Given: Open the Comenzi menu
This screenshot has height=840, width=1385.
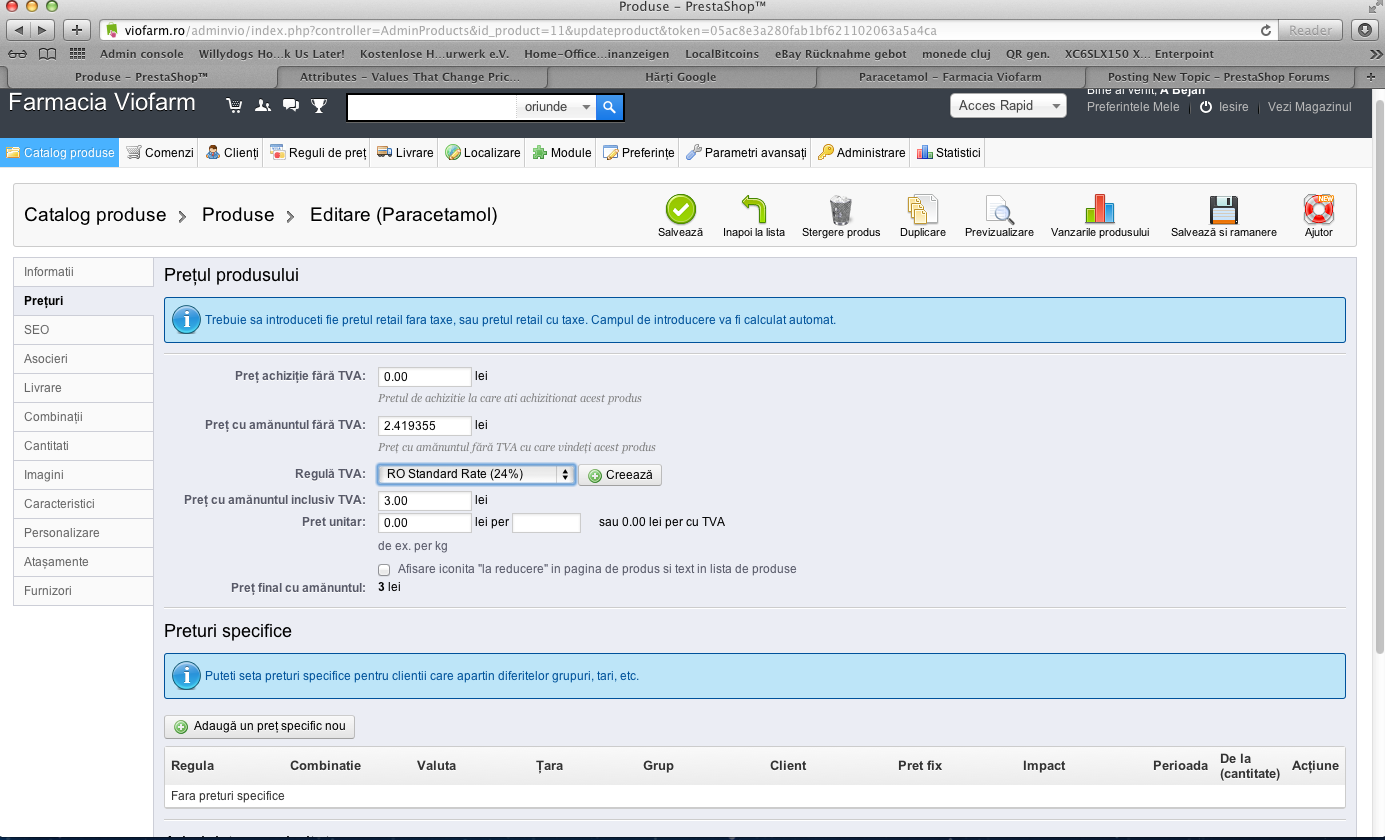Looking at the screenshot, I should 160,153.
